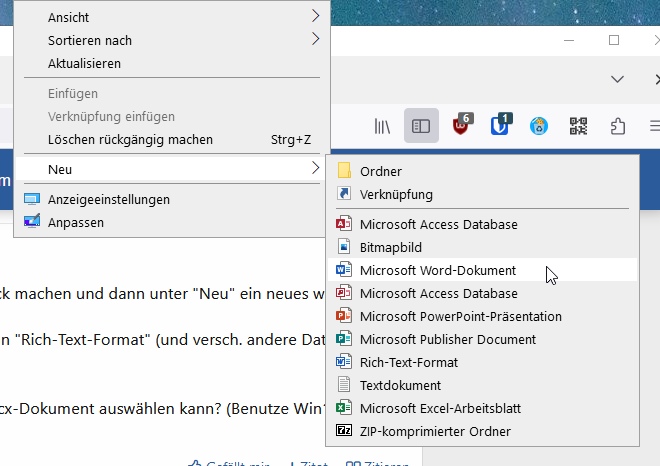Select second Microsoft Access Database entry
This screenshot has width=660, height=466.
coord(482,293)
